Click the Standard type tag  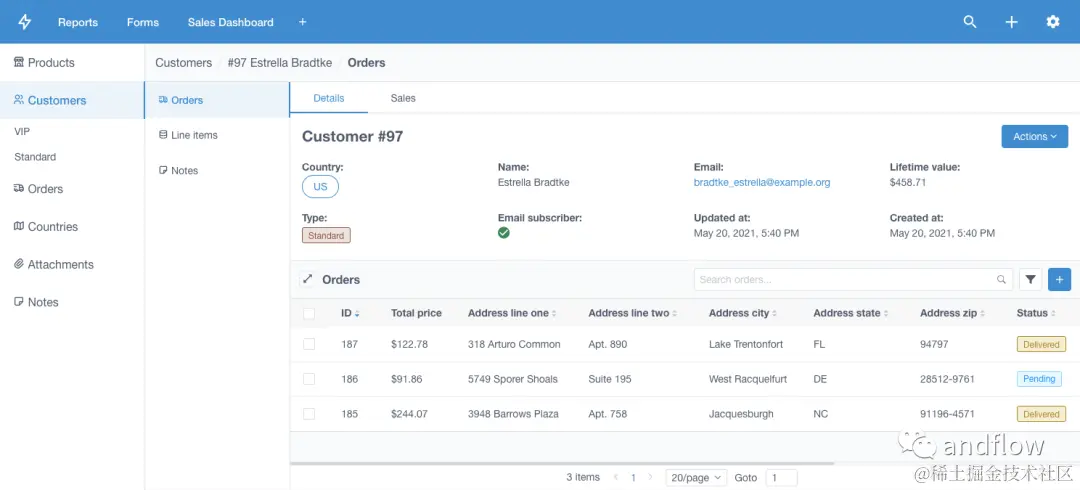(326, 236)
